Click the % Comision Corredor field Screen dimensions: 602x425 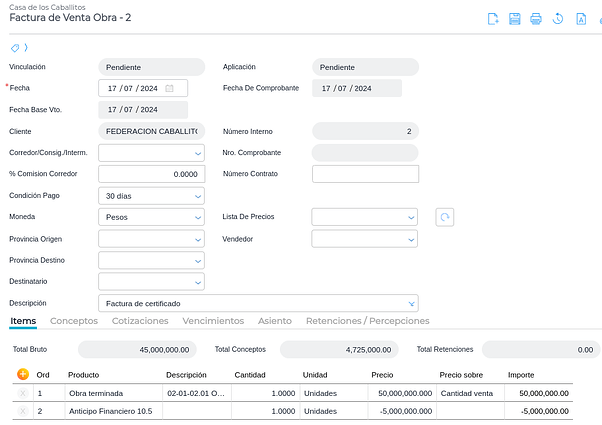tap(151, 174)
